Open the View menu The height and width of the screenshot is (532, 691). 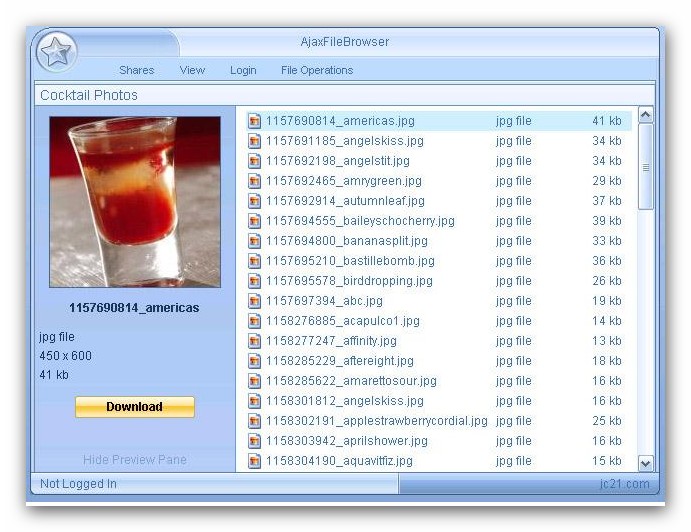click(192, 70)
